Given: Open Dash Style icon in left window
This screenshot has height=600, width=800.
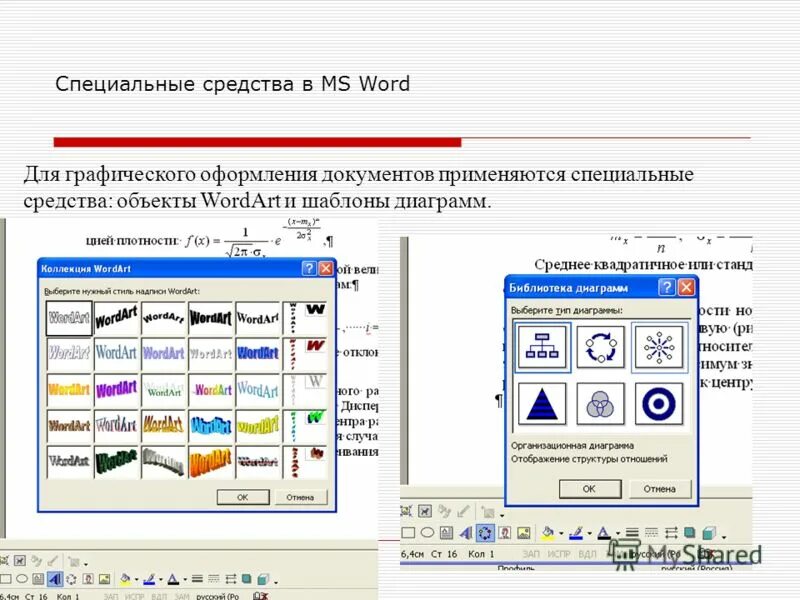Looking at the screenshot, I should [213, 579].
